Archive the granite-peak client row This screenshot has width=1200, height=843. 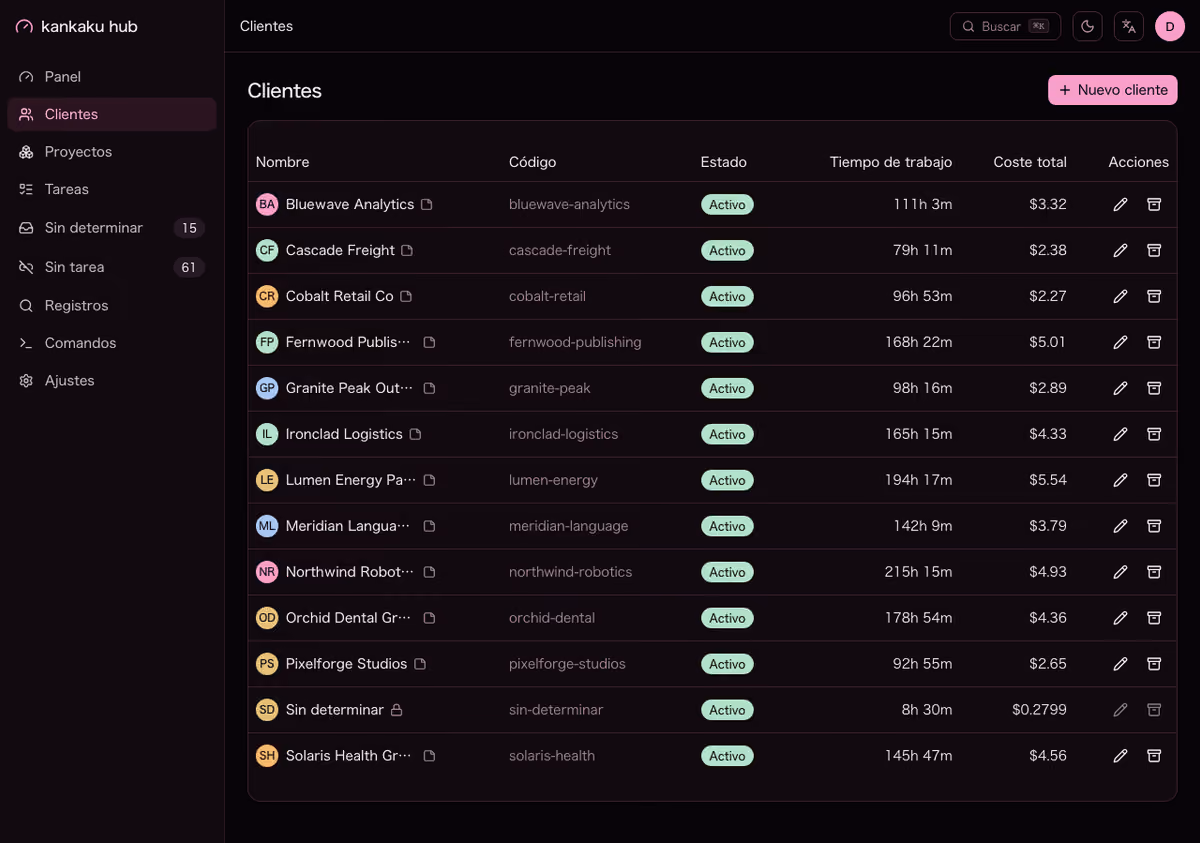pos(1154,388)
